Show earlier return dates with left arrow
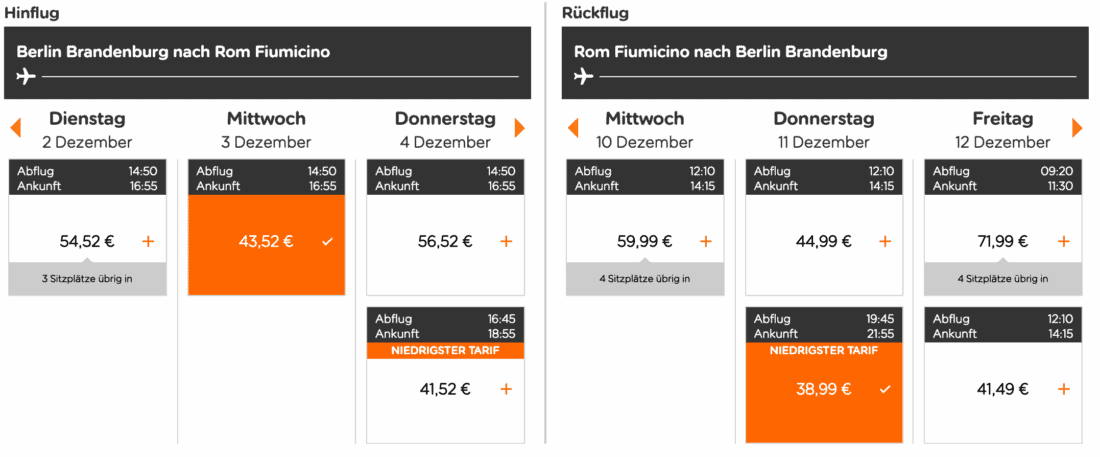The height and width of the screenshot is (457, 1100). coord(573,128)
